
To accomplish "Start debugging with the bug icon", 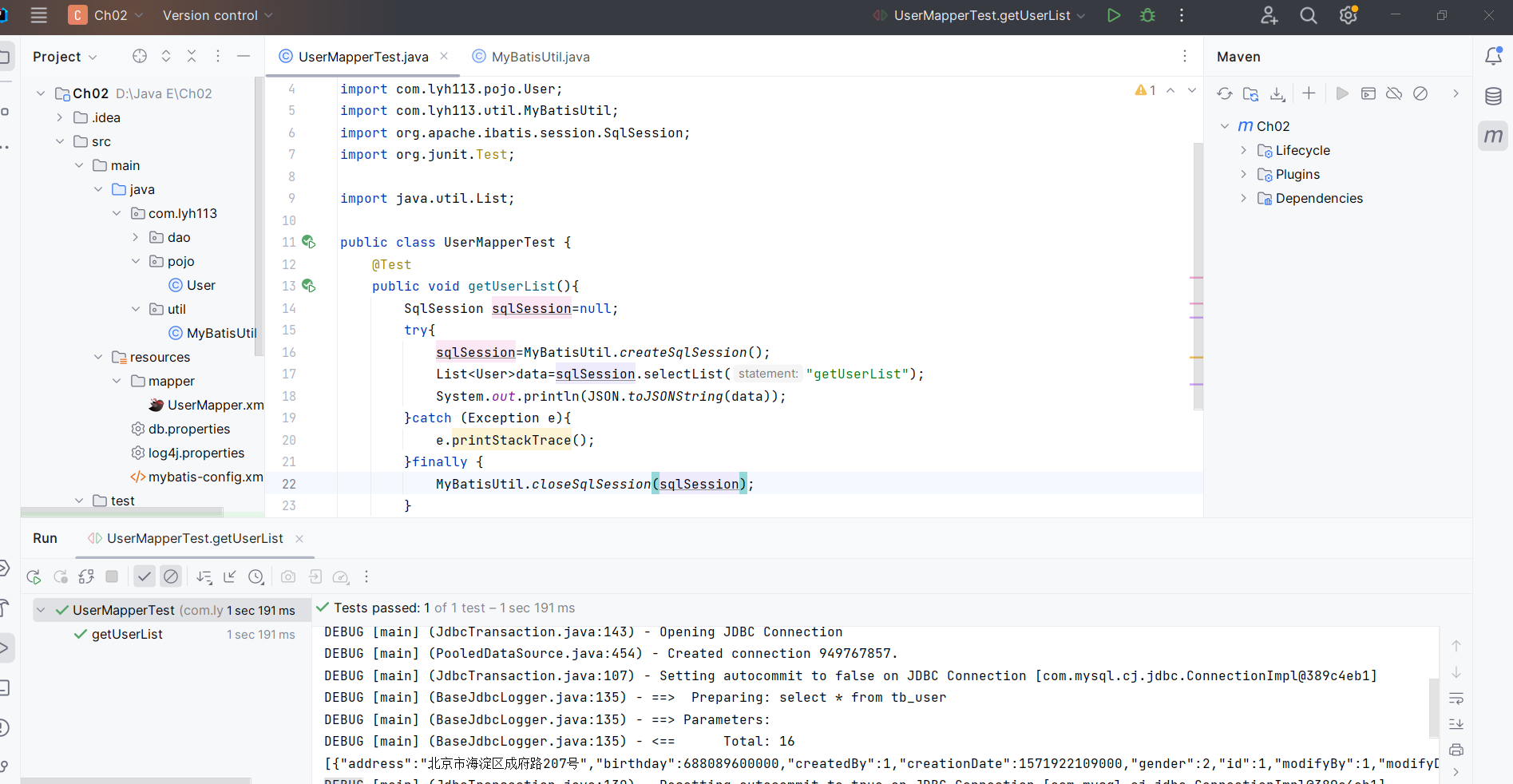I will 1147,15.
